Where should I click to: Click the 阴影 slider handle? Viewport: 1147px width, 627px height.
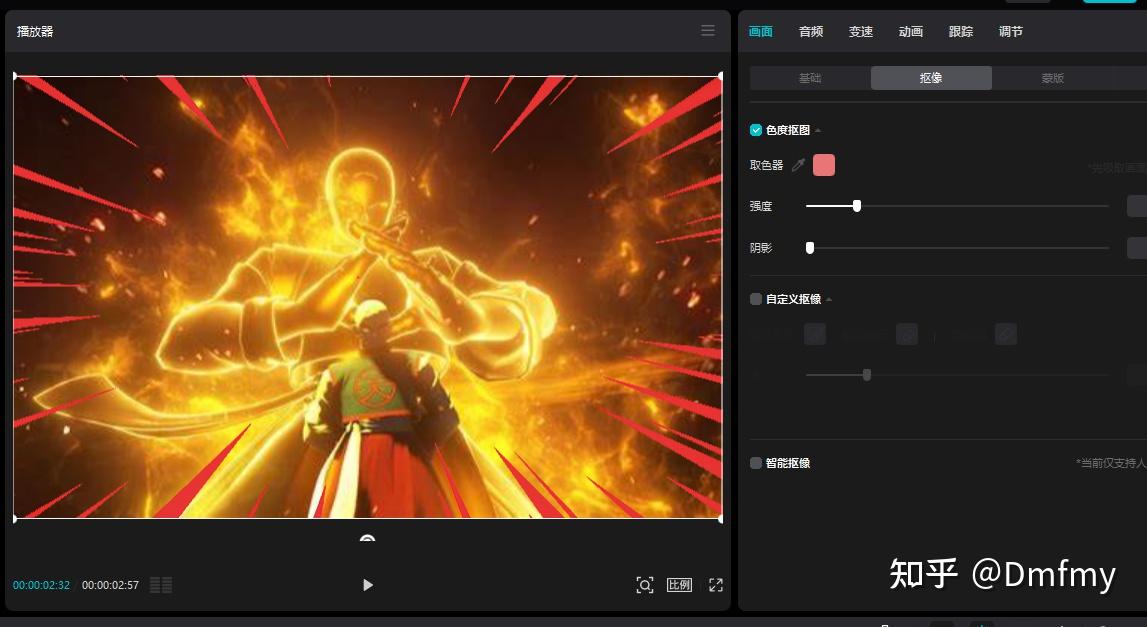click(810, 248)
